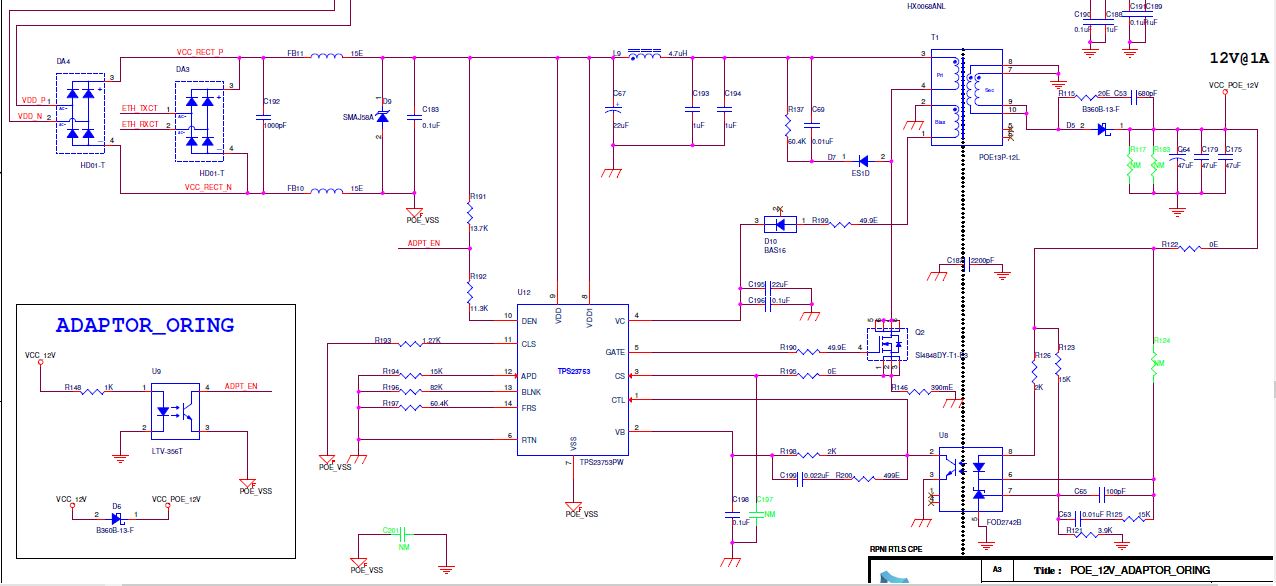Select the FB11 ferrite bead
The width and height of the screenshot is (1276, 586).
tap(326, 57)
